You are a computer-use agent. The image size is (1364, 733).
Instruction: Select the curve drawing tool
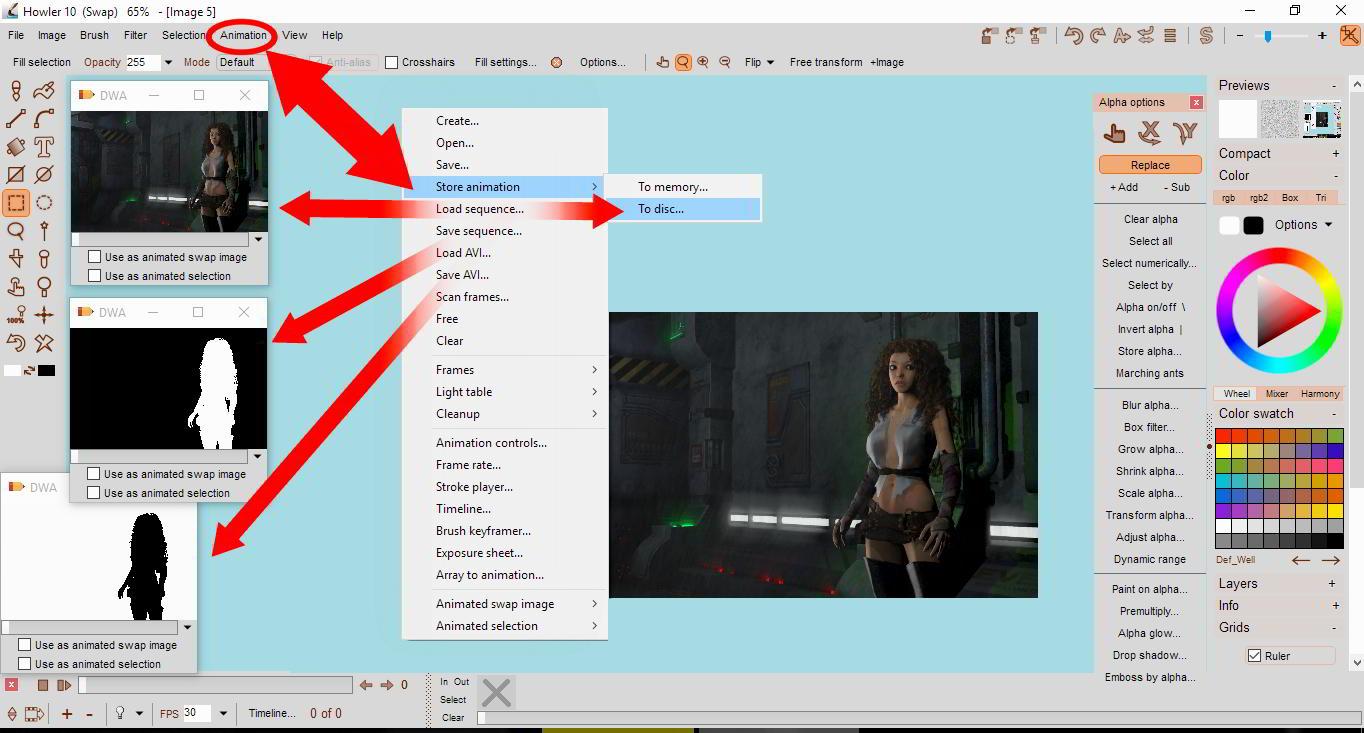pos(44,119)
